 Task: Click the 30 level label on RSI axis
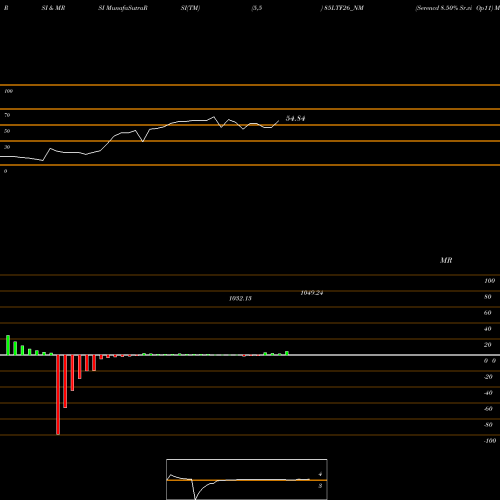[x=7, y=147]
